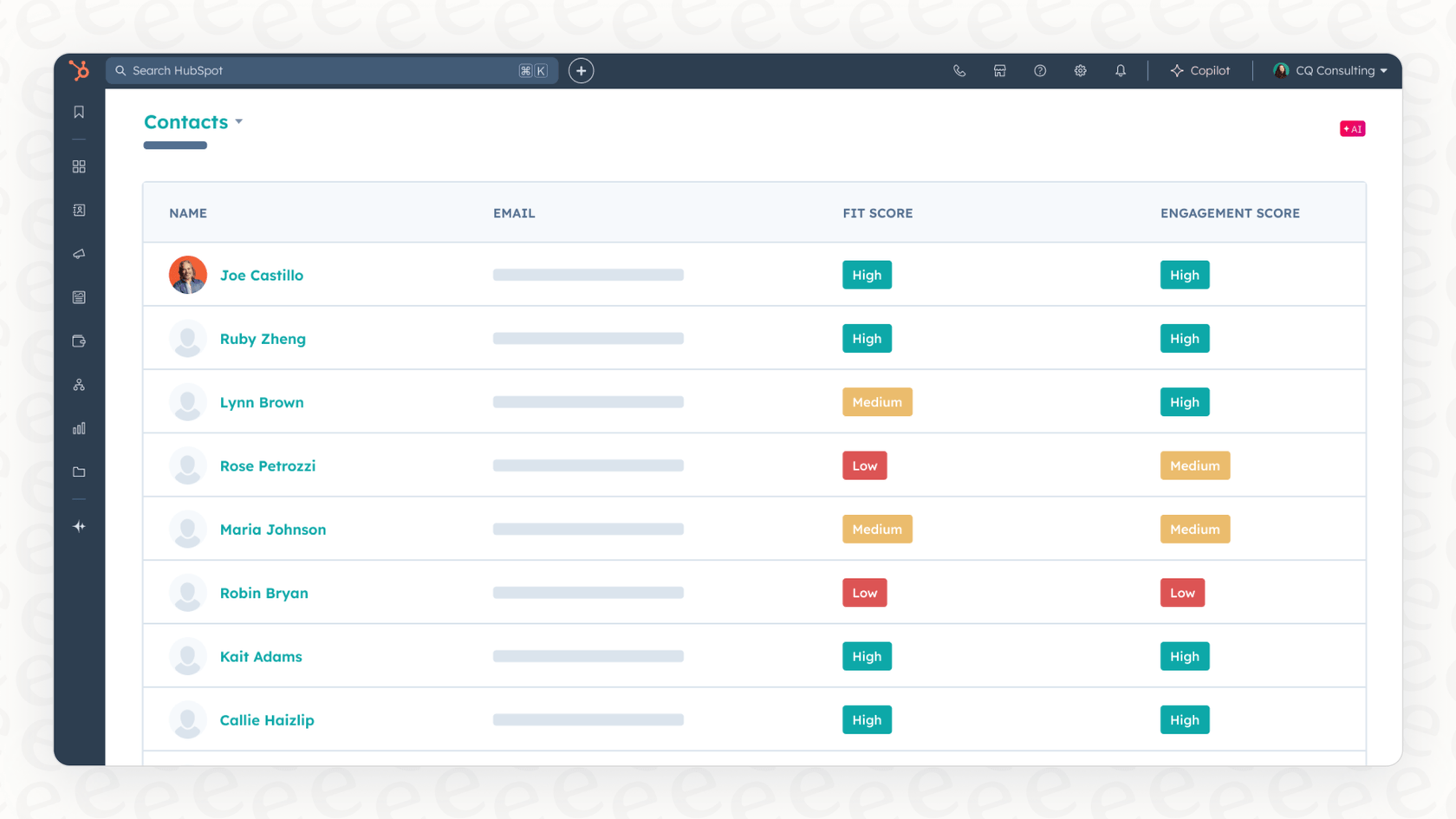Open Copilot from the top bar
1456x819 pixels.
coord(1200,70)
